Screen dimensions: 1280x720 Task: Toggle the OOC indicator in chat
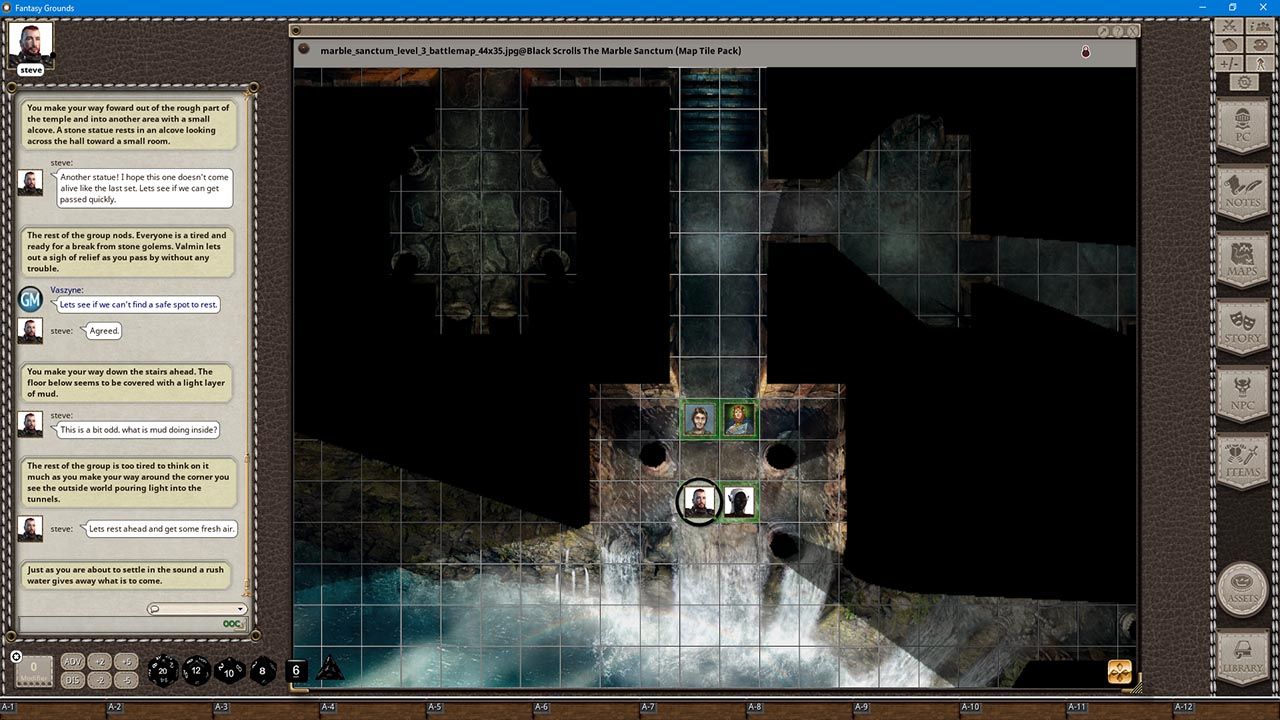pos(233,625)
